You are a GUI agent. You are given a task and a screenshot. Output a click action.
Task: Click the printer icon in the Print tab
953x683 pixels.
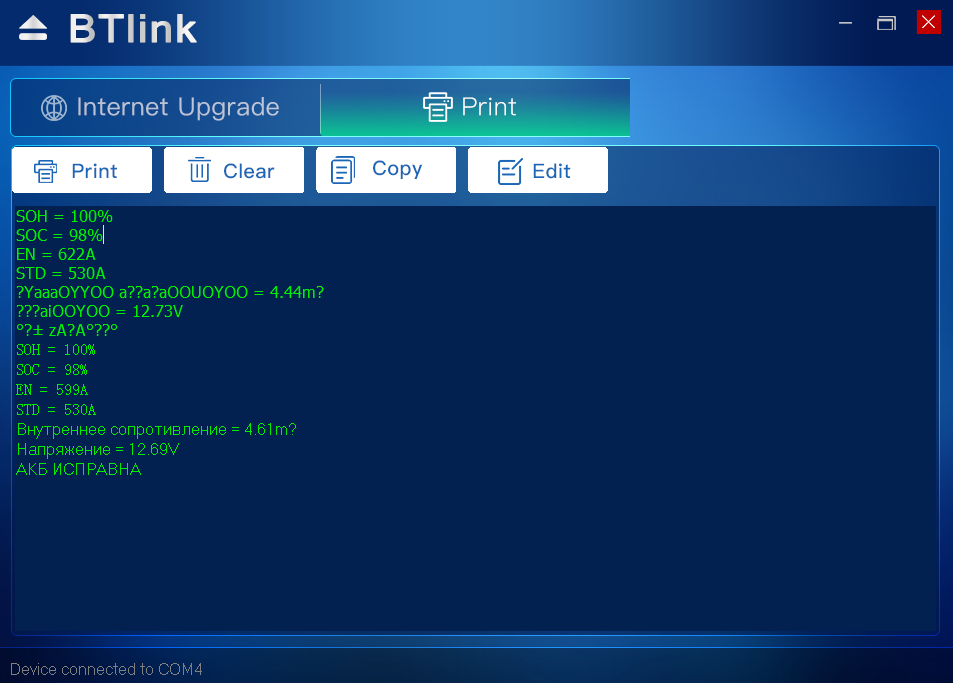tap(437, 107)
